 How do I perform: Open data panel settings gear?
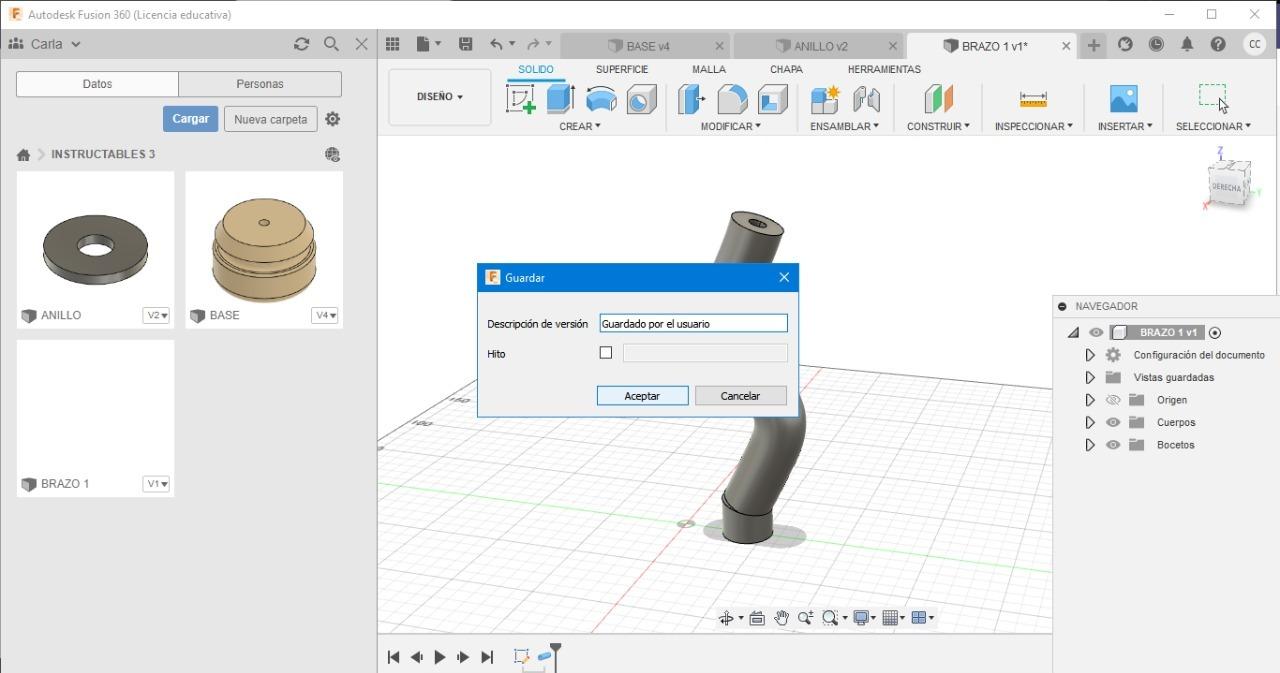point(333,119)
